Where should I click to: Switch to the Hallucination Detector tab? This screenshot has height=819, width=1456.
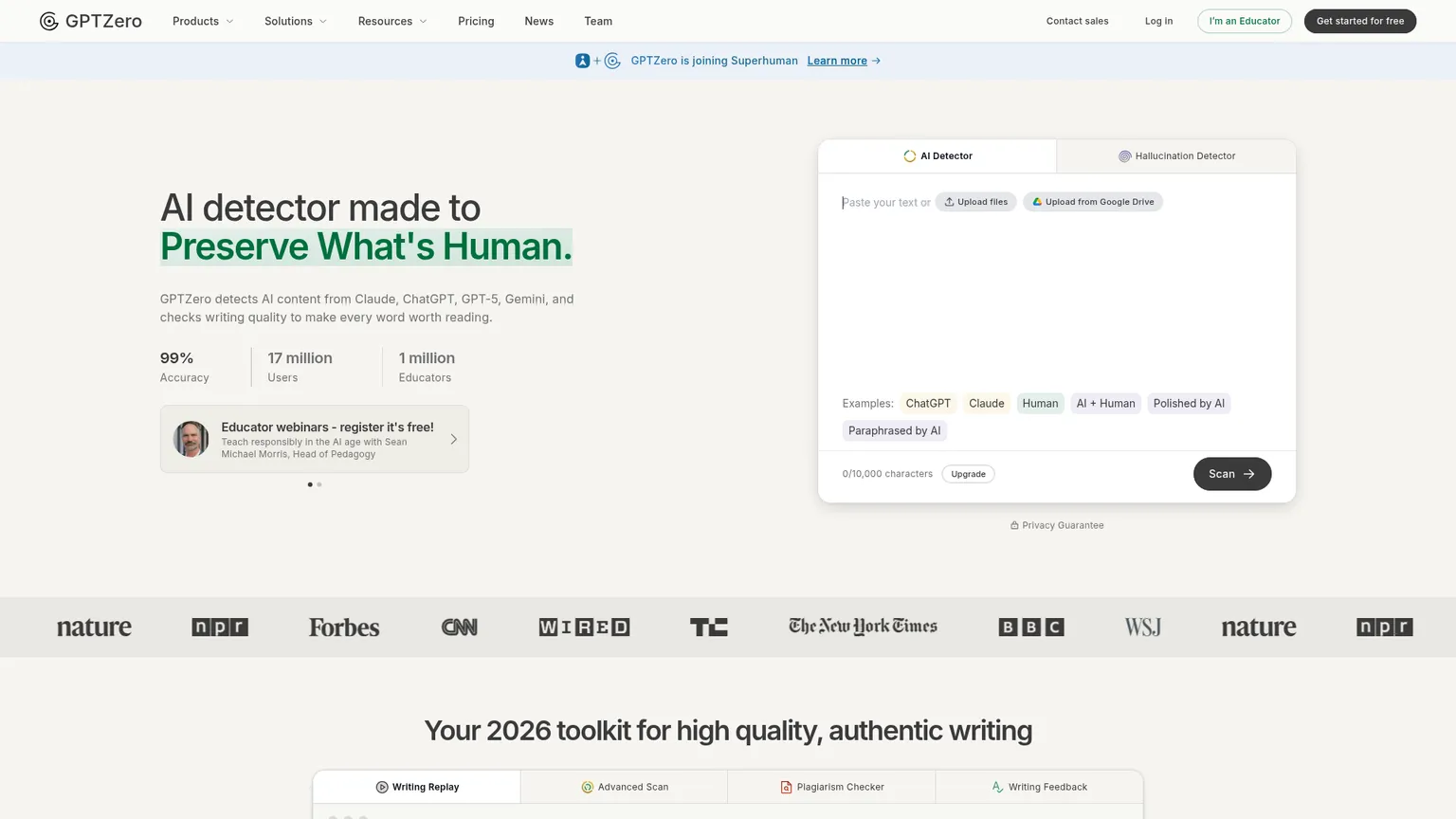(1176, 156)
